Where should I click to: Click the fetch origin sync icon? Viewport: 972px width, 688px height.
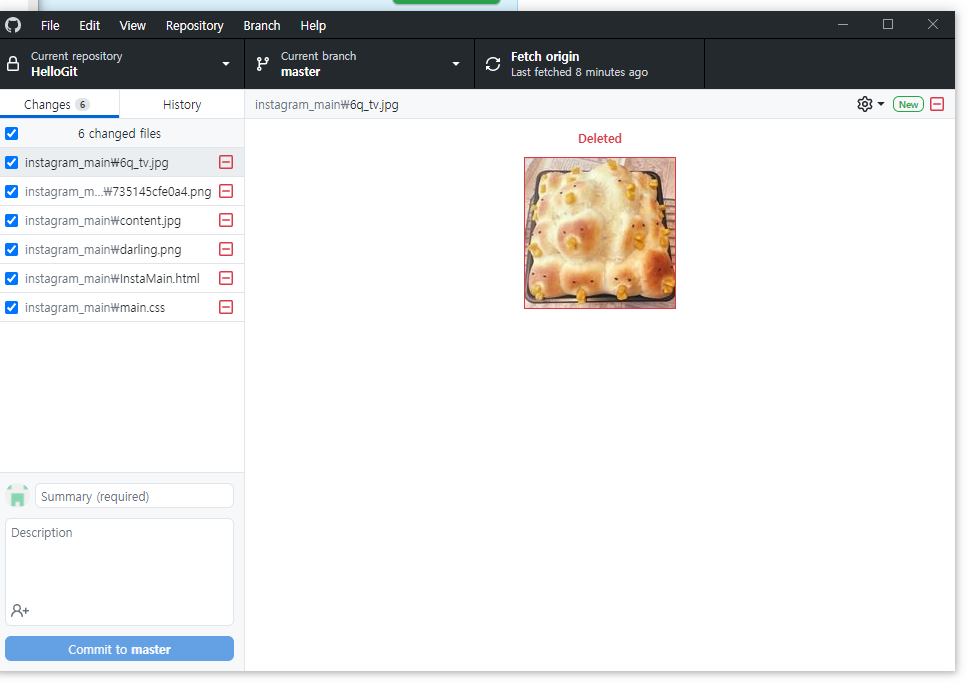[x=493, y=64]
